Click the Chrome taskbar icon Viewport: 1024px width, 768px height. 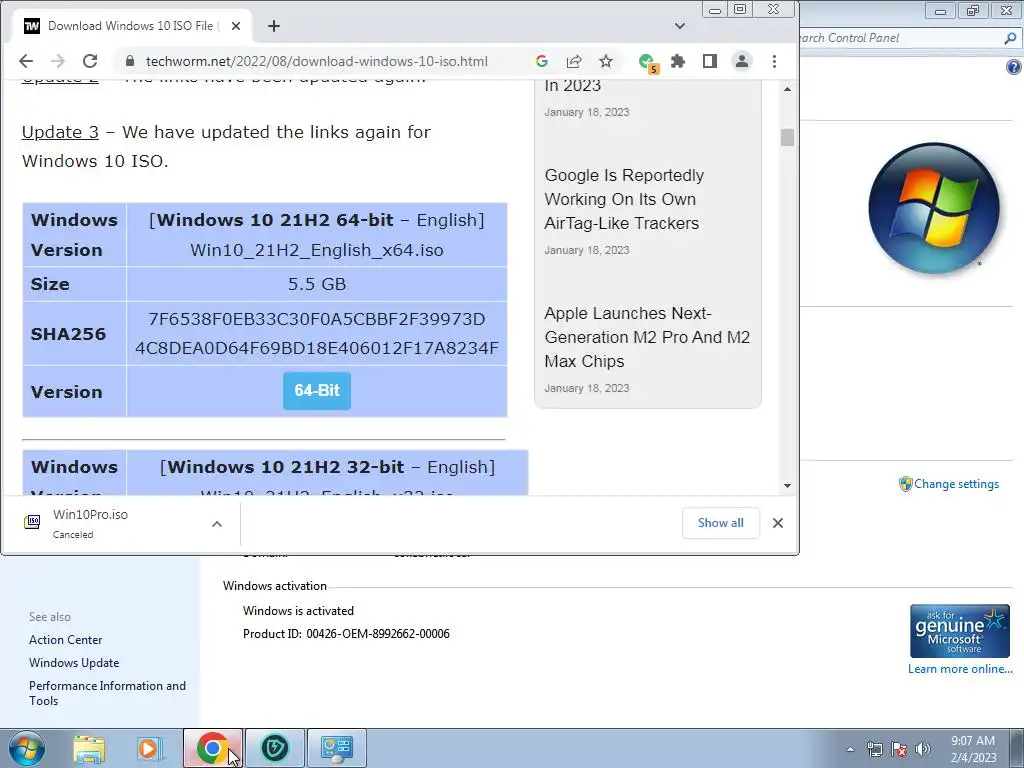click(x=212, y=748)
